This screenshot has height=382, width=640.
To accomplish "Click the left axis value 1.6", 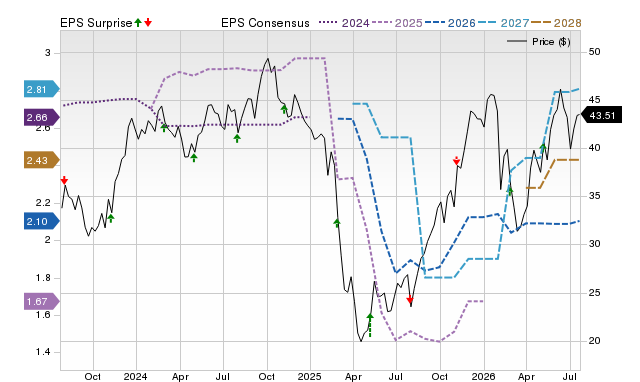I will click(42, 315).
